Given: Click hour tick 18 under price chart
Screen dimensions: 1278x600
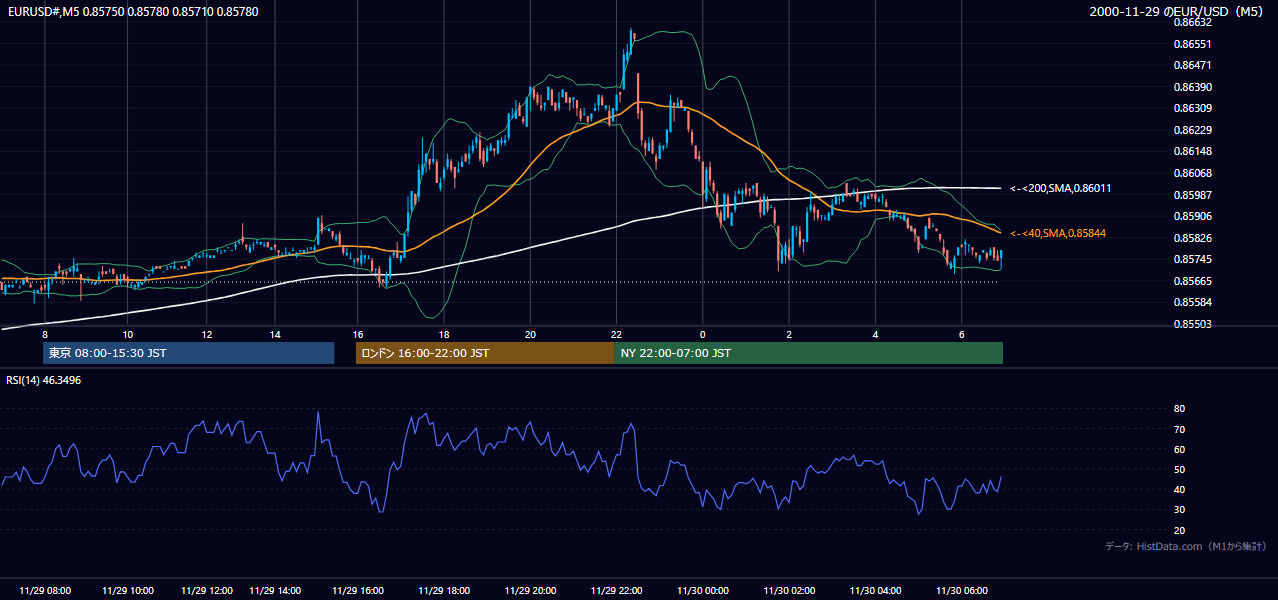Looking at the screenshot, I should point(444,334).
